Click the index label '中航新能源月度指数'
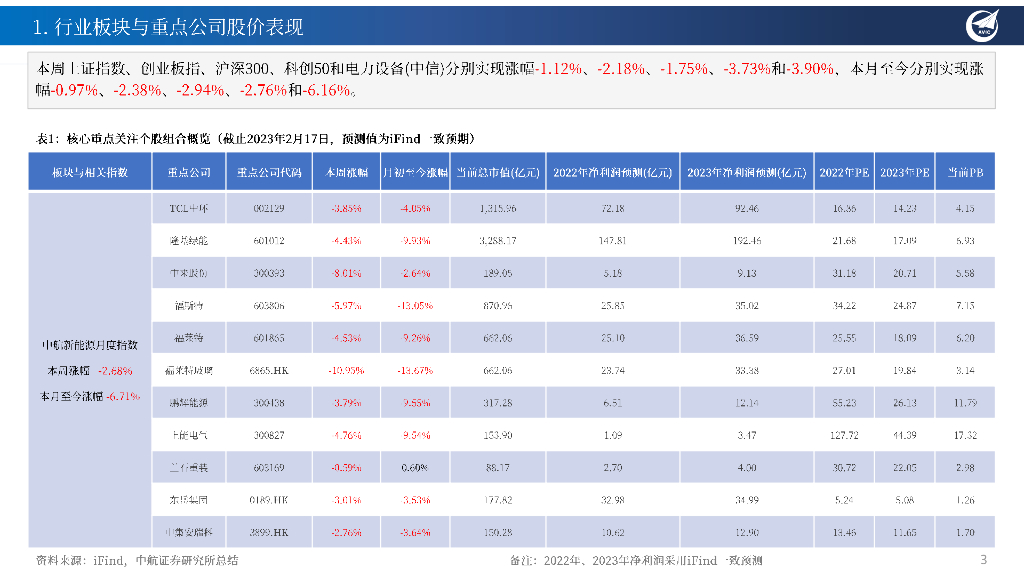The width and height of the screenshot is (1024, 576). (90, 345)
